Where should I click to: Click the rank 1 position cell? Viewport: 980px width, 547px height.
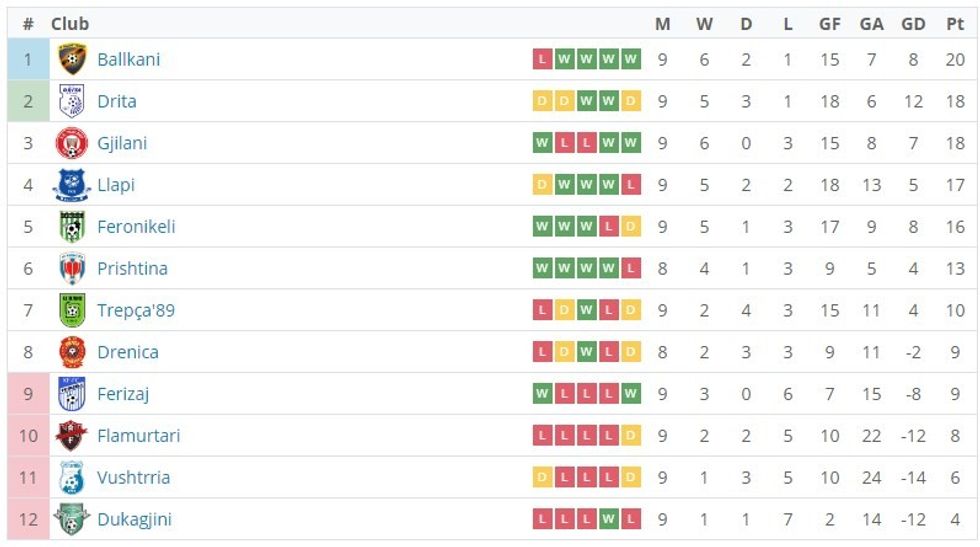pyautogui.click(x=28, y=59)
